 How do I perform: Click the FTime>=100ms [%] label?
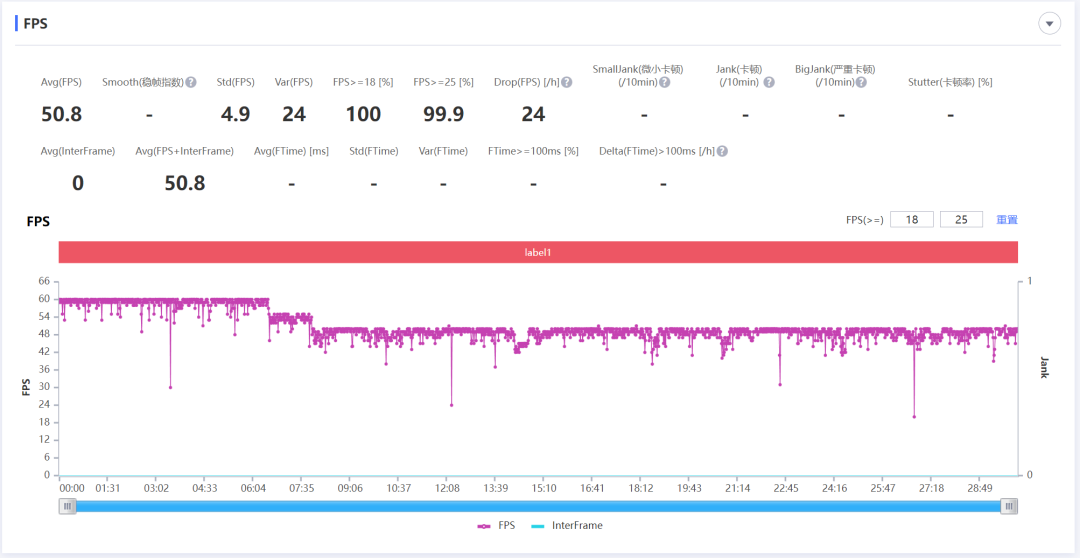pyautogui.click(x=533, y=151)
